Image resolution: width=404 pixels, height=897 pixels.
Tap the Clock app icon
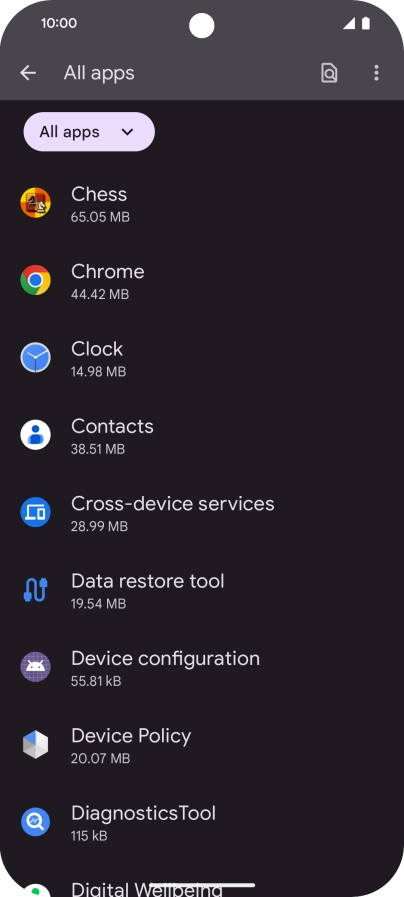[35, 358]
